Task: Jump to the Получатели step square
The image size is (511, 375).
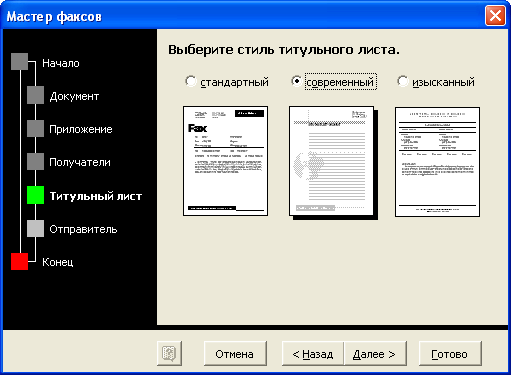Action: [x=35, y=162]
